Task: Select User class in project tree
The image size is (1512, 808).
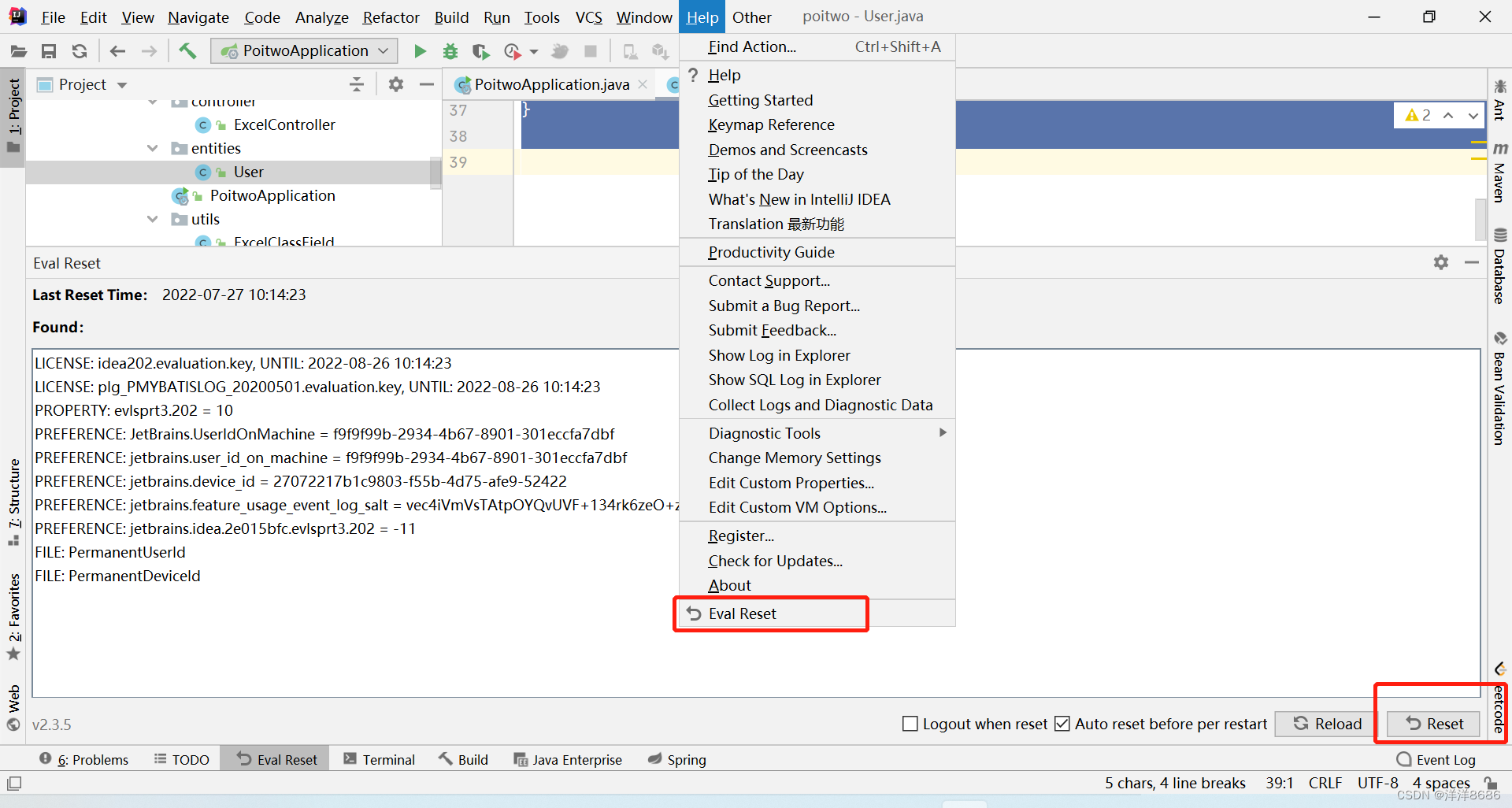Action: (249, 172)
